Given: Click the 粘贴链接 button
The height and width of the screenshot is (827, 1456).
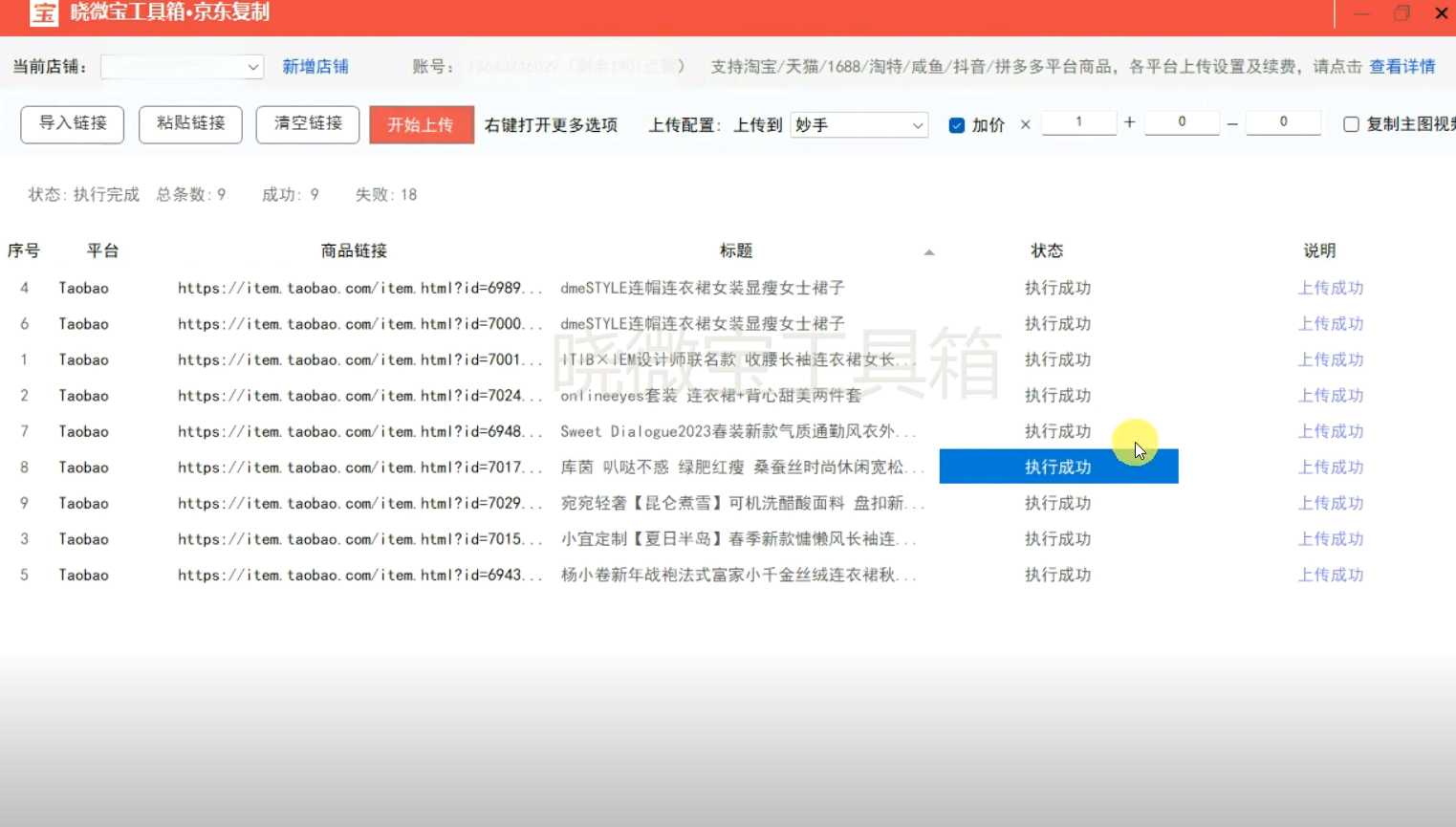Looking at the screenshot, I should pyautogui.click(x=190, y=124).
